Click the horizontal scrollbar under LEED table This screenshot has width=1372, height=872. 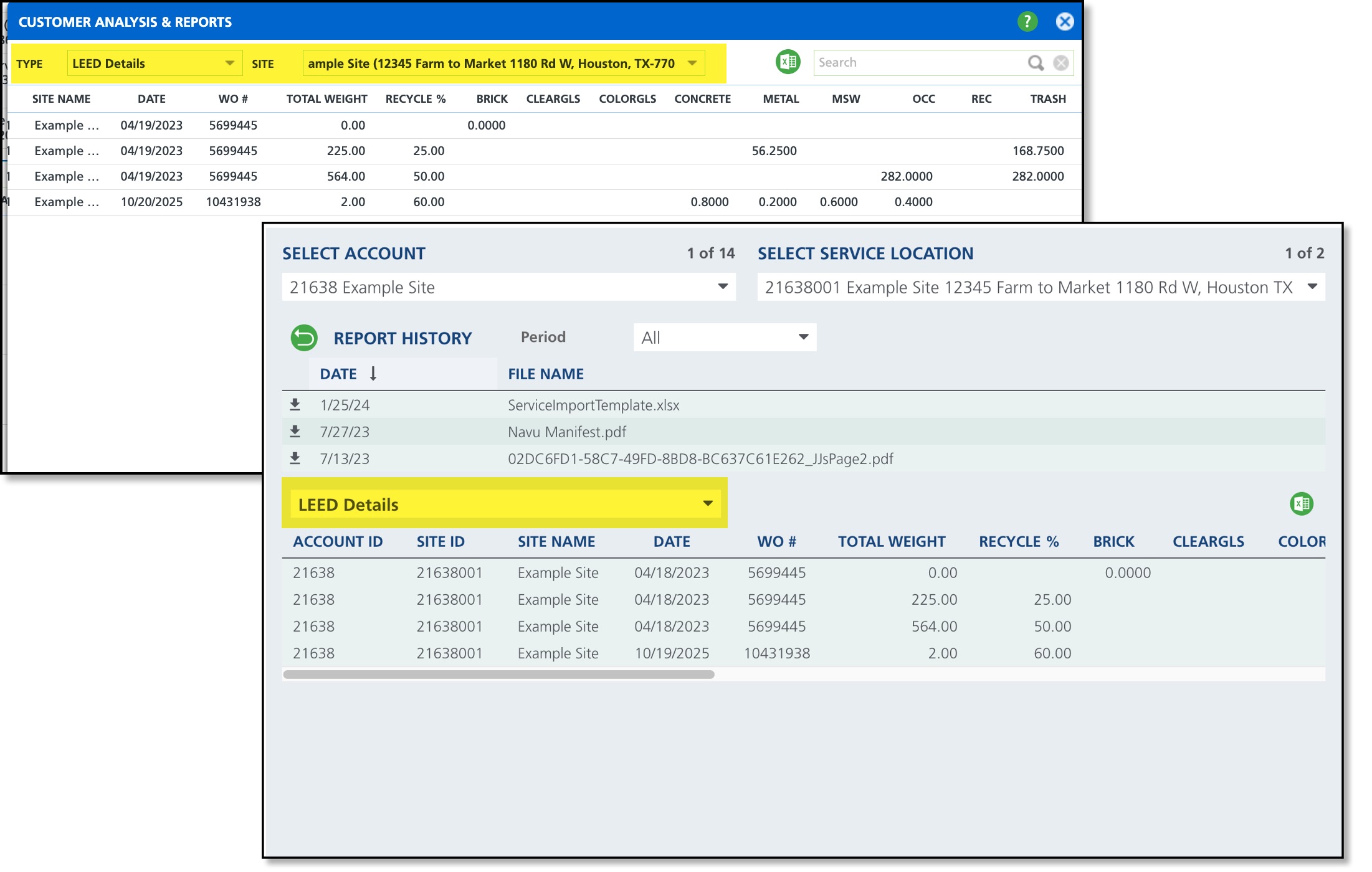point(498,675)
